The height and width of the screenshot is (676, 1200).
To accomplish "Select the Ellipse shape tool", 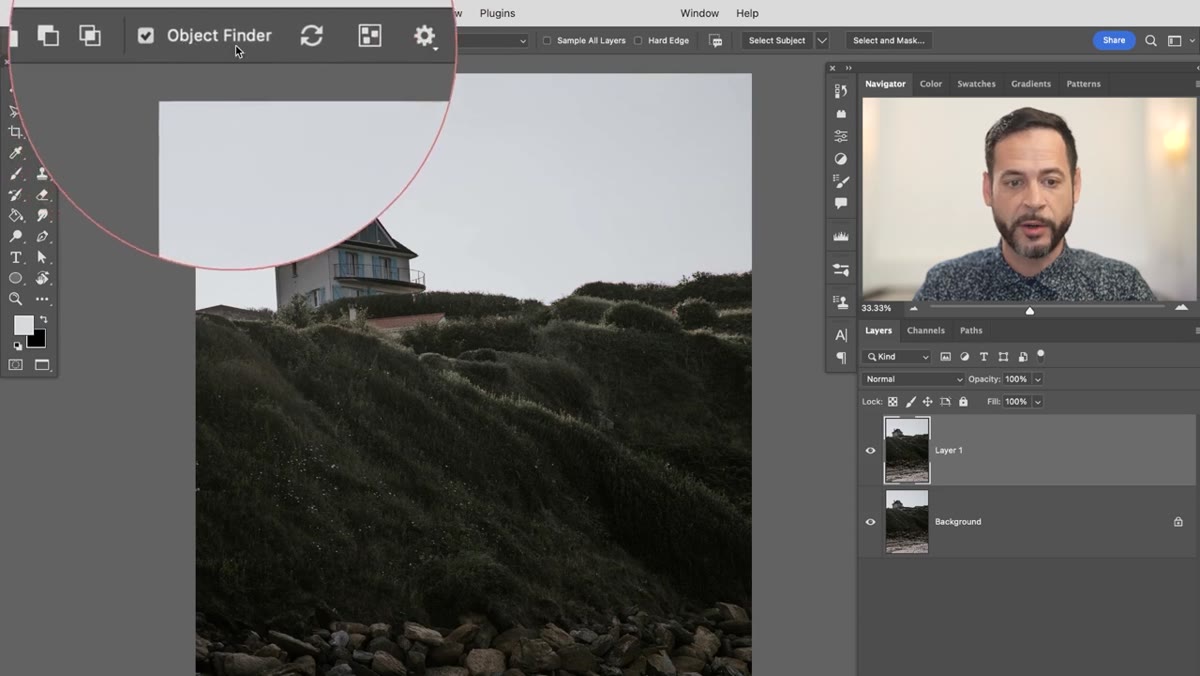I will tap(15, 279).
